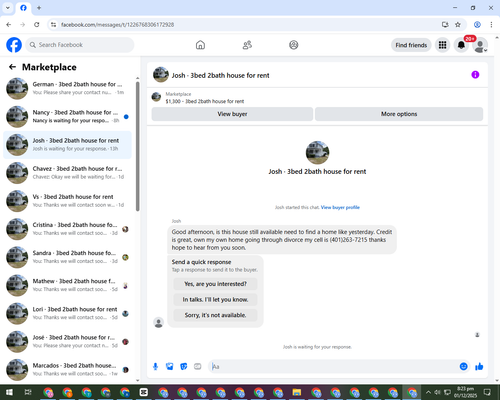Image resolution: width=500 pixels, height=400 pixels.
Task: Click the conversation list scrollbar
Action: click(x=138, y=147)
